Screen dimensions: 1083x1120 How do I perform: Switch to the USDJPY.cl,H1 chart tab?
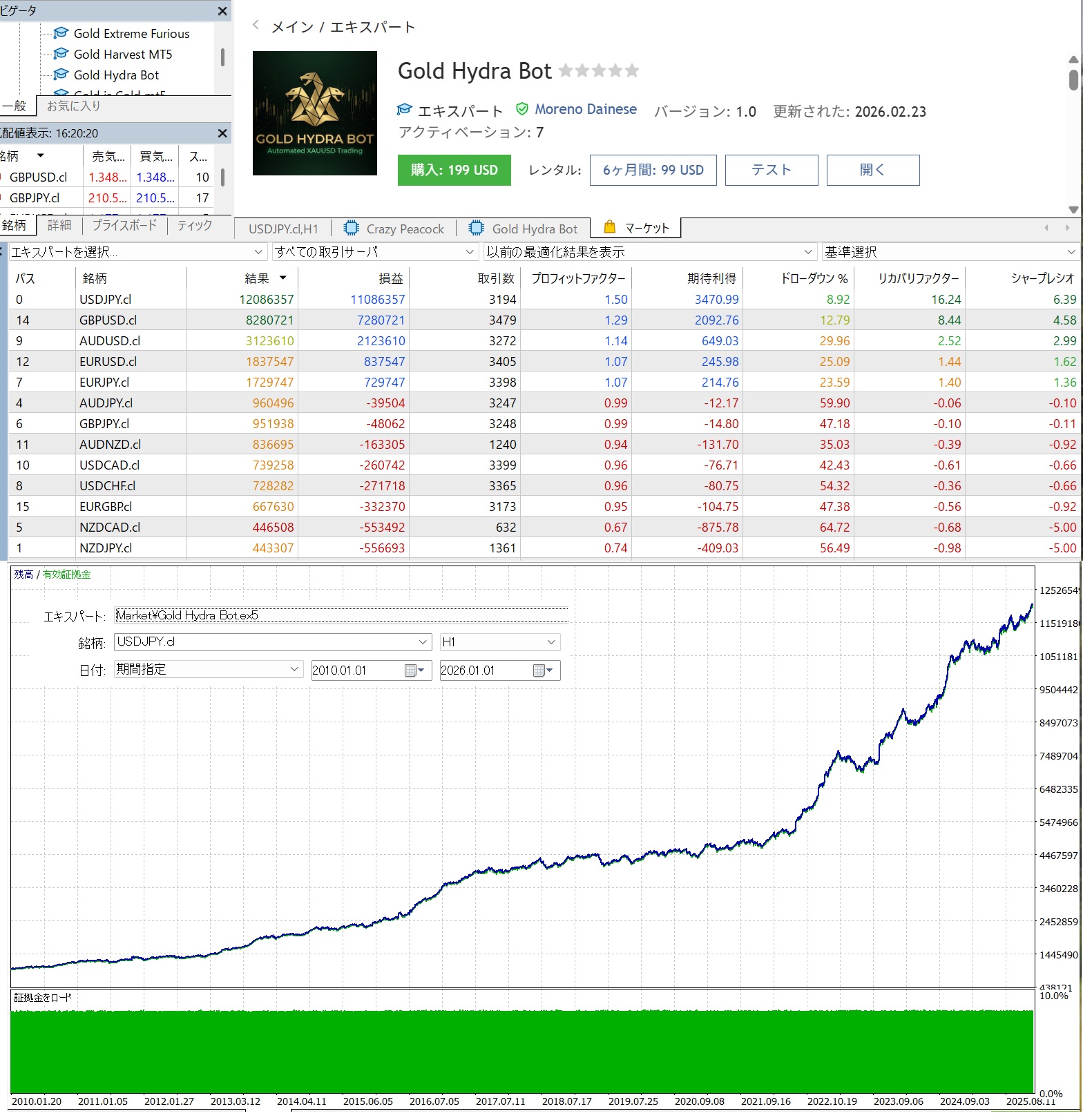coord(283,229)
